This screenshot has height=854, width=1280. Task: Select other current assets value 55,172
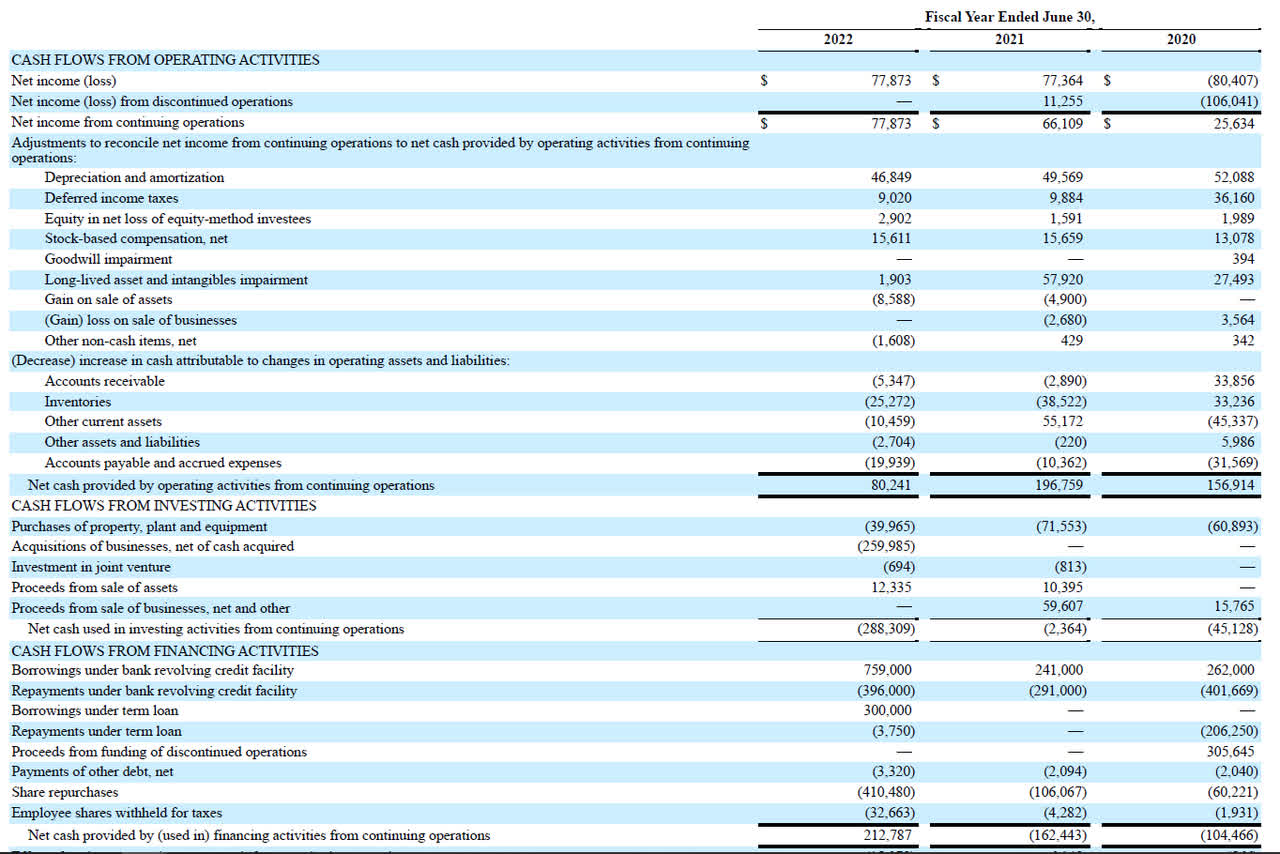(x=1062, y=421)
